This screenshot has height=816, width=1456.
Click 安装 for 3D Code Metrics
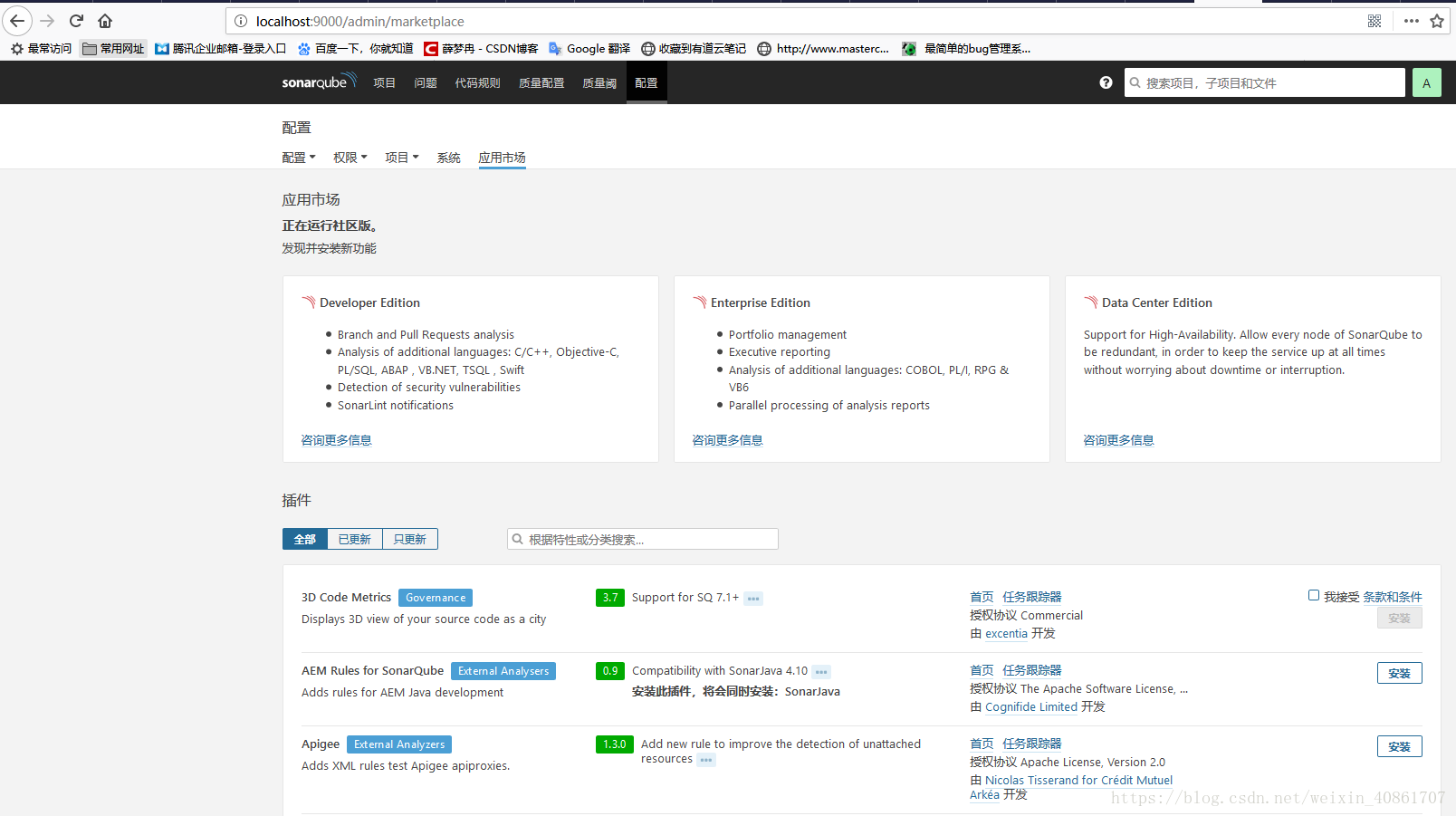1400,618
